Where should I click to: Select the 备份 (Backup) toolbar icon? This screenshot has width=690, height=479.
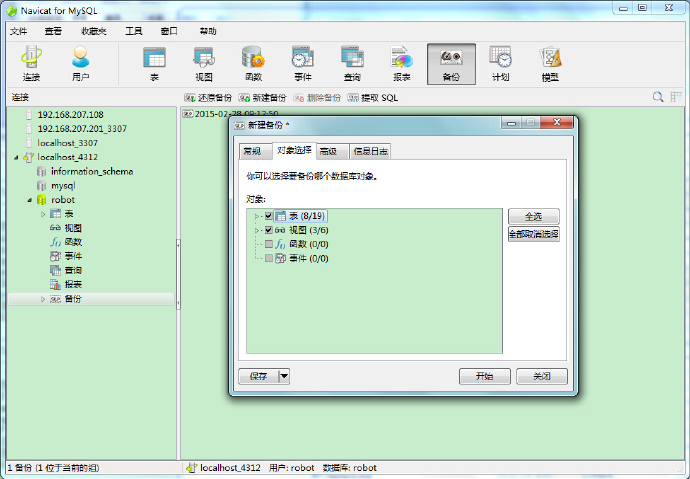pos(451,64)
